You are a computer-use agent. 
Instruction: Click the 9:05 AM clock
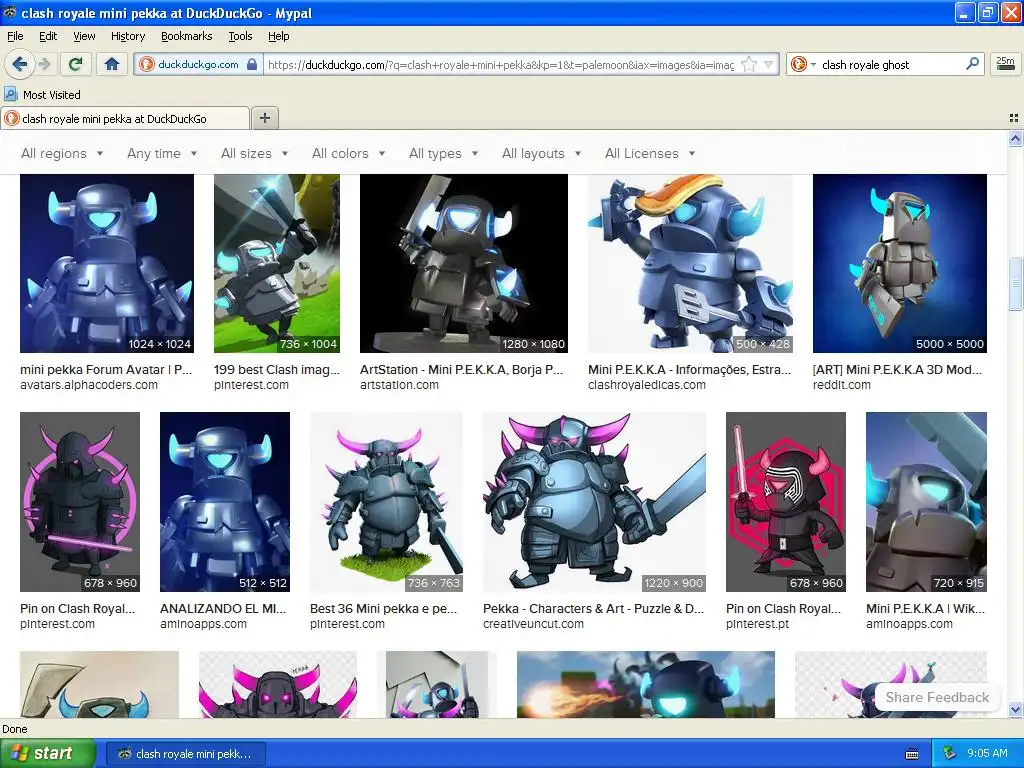tap(987, 753)
